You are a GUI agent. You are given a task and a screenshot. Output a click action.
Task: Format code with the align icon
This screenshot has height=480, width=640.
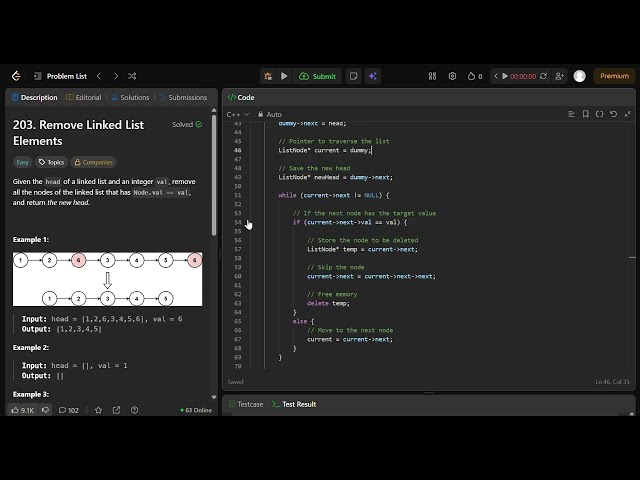click(571, 114)
